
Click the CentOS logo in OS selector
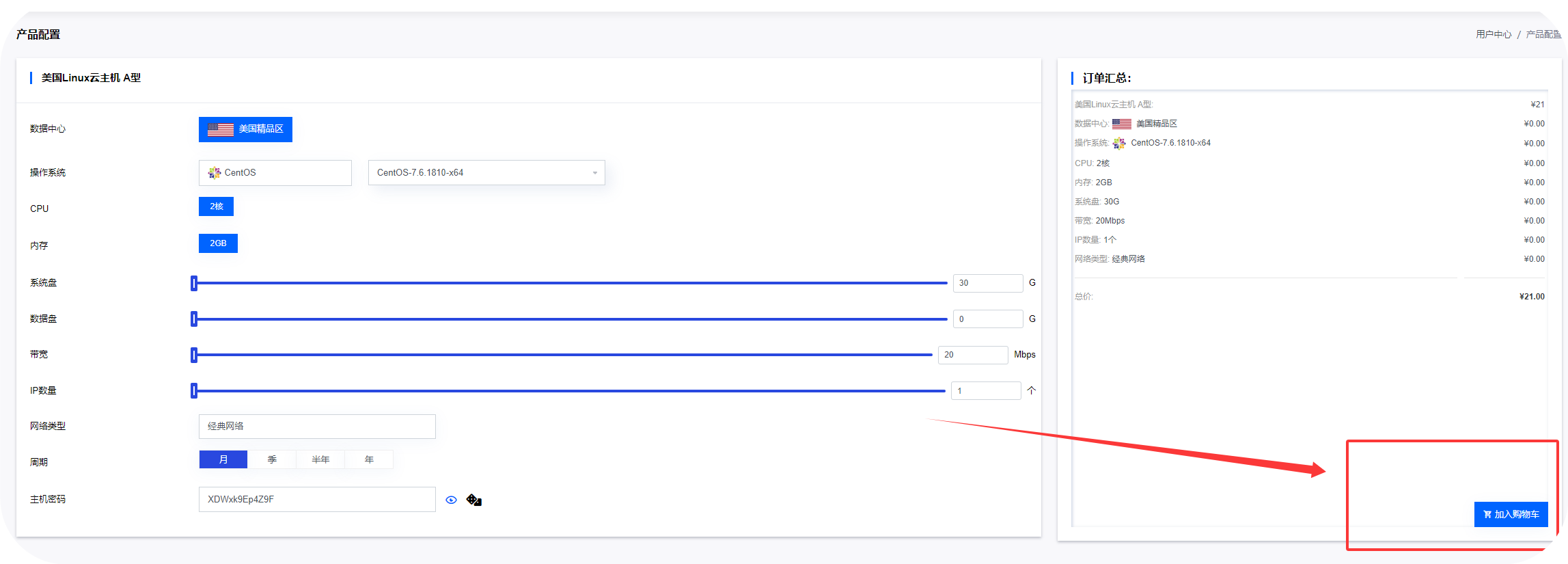coord(215,173)
